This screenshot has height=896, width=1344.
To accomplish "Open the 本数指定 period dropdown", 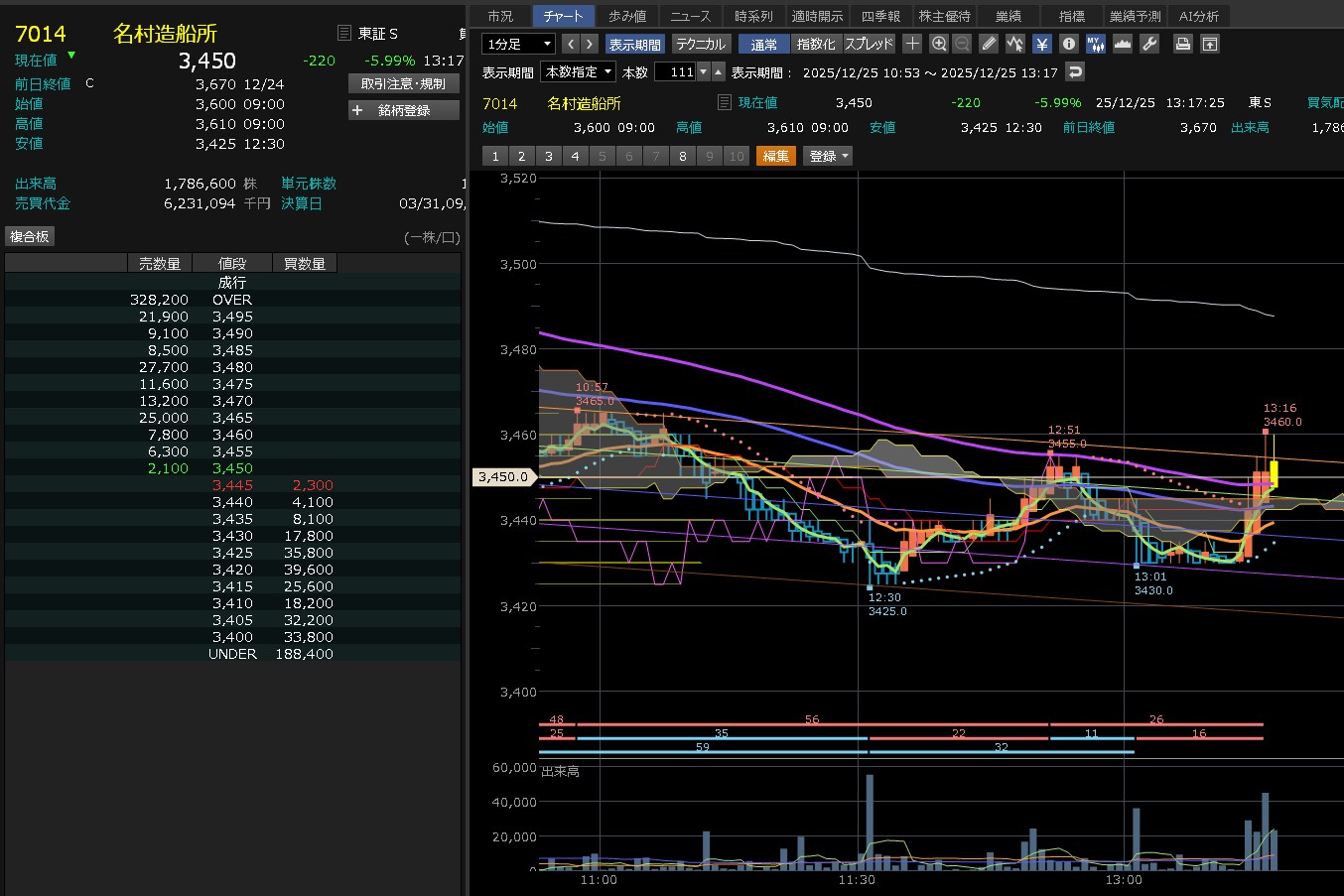I will (x=578, y=71).
